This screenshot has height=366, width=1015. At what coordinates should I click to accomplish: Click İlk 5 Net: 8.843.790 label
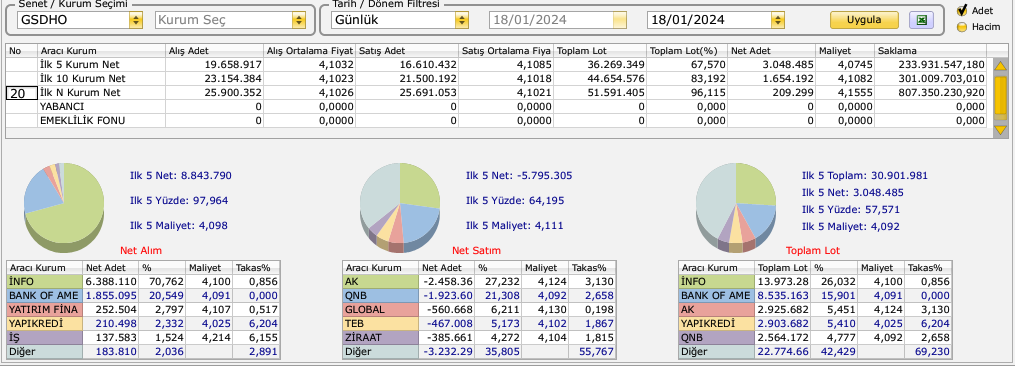coord(181,176)
